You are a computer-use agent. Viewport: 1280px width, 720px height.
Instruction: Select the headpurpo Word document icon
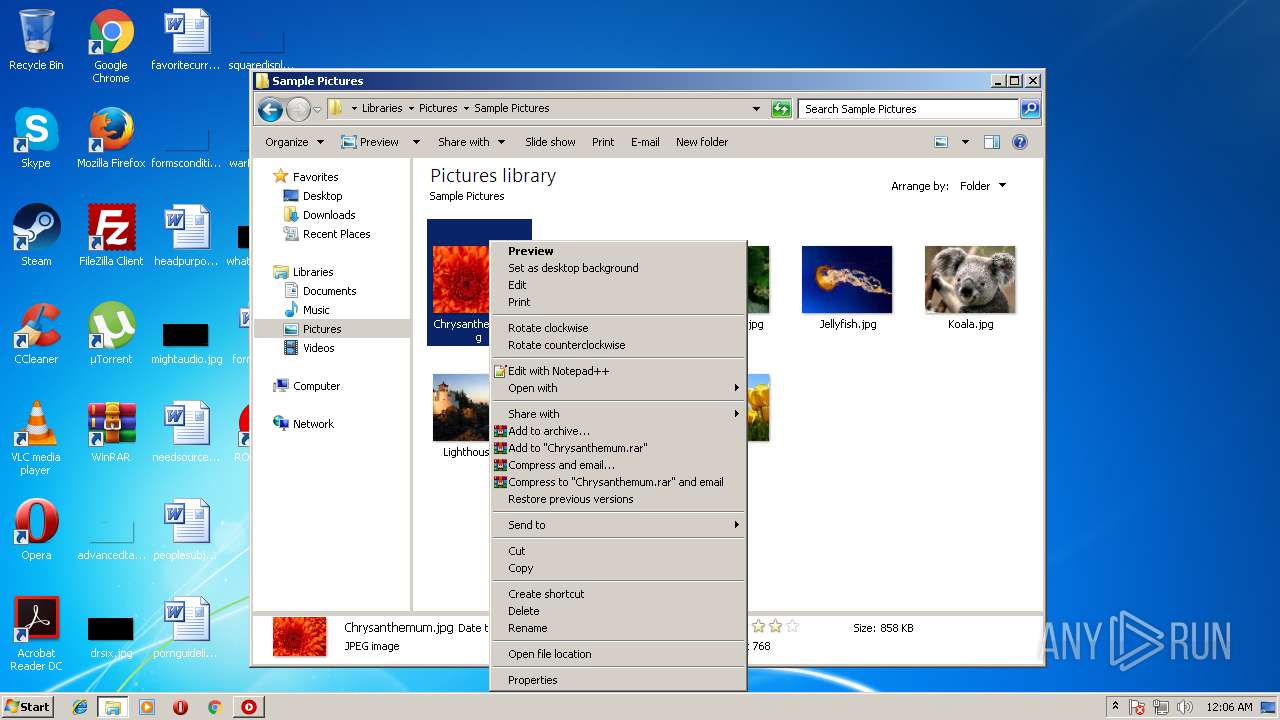[x=186, y=236]
